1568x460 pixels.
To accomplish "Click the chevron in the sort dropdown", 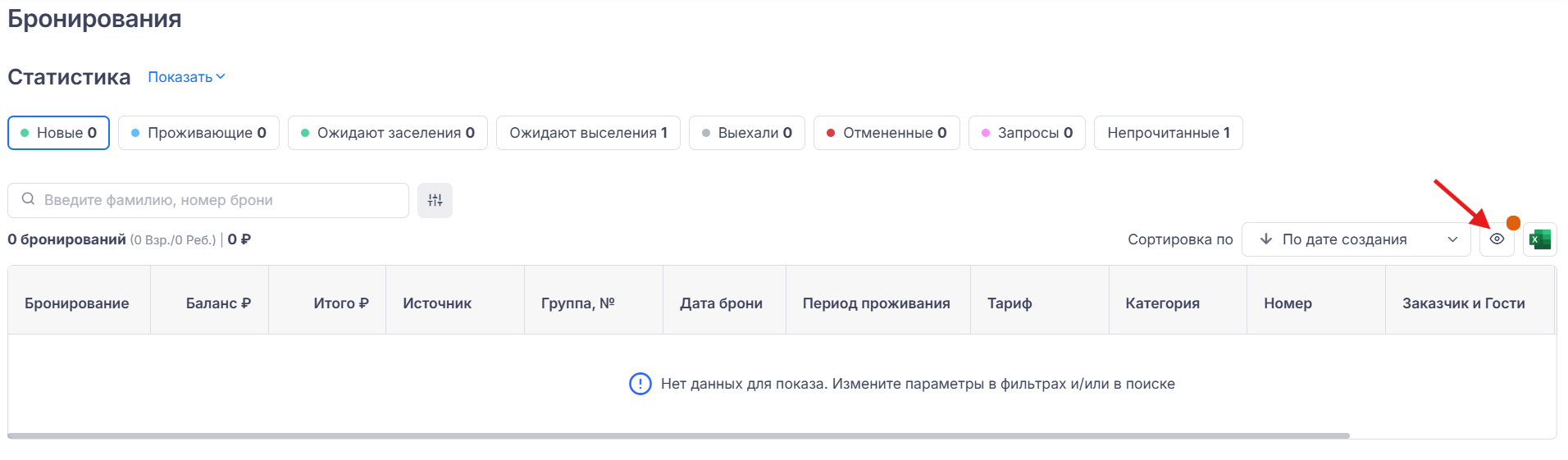I will click(x=1452, y=239).
